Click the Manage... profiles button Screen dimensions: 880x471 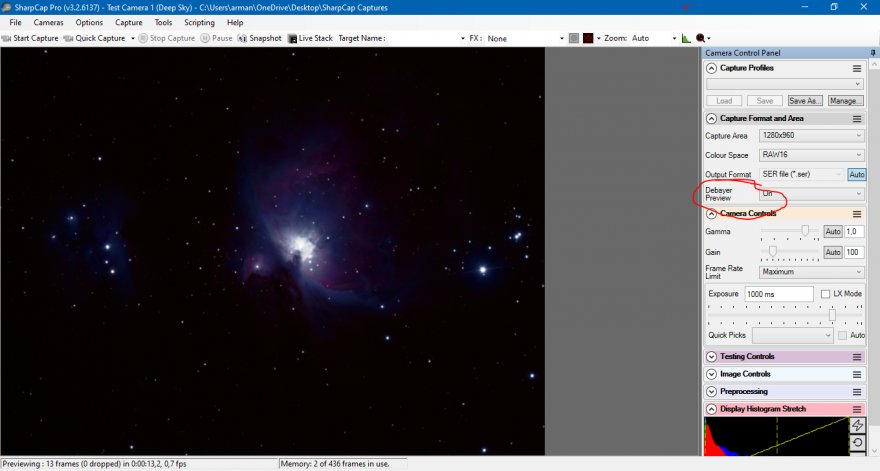coord(845,101)
